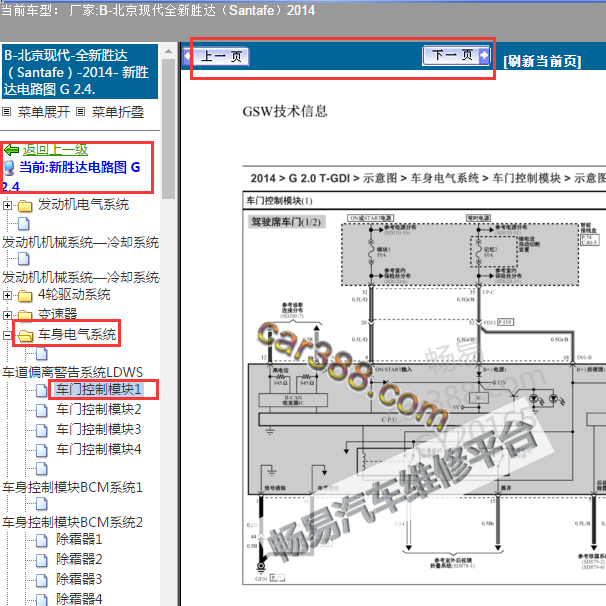Open 发动机电气系统 folder icon

(x=25, y=206)
